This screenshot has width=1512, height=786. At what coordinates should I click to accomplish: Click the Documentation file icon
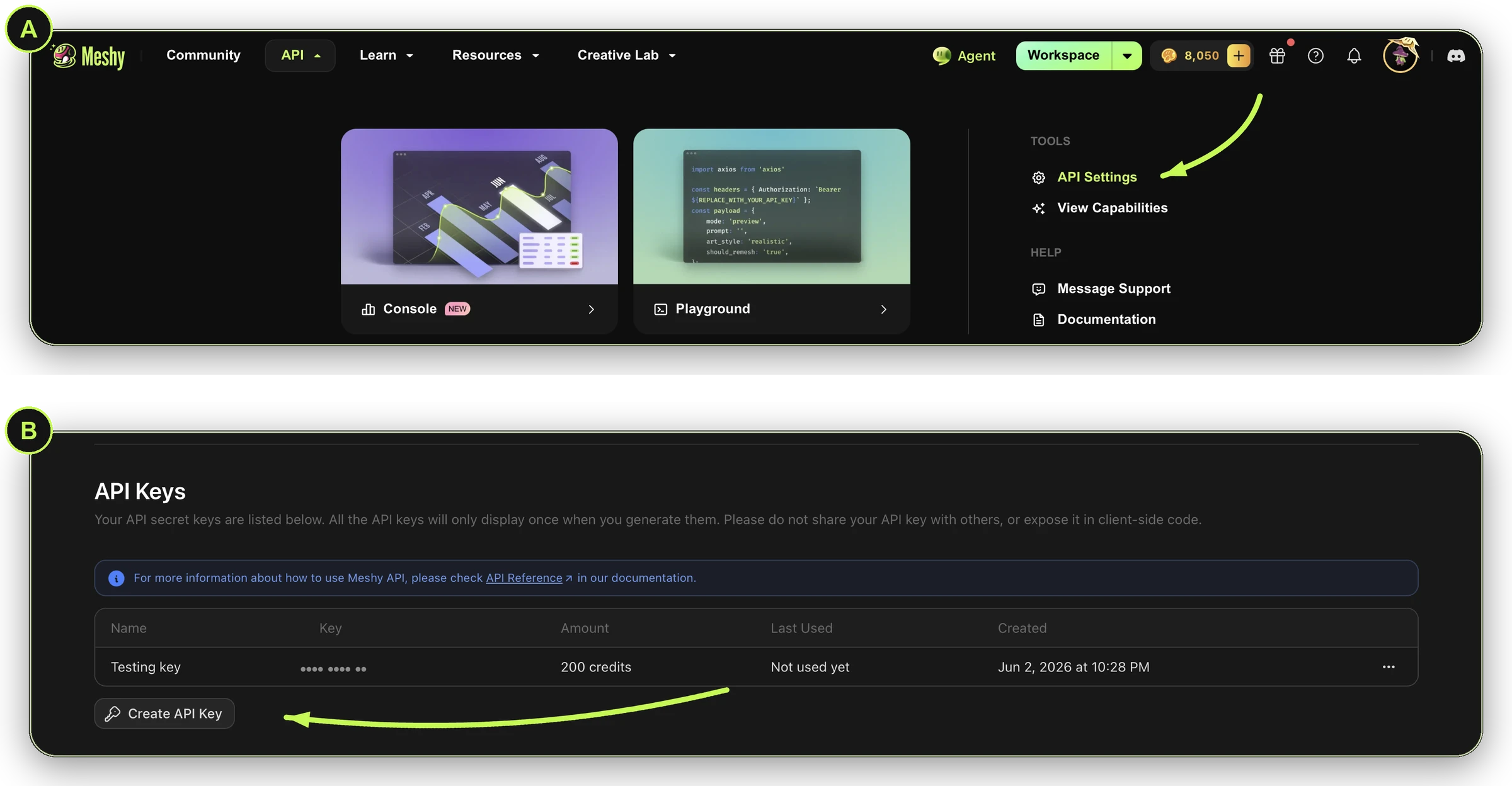point(1039,320)
